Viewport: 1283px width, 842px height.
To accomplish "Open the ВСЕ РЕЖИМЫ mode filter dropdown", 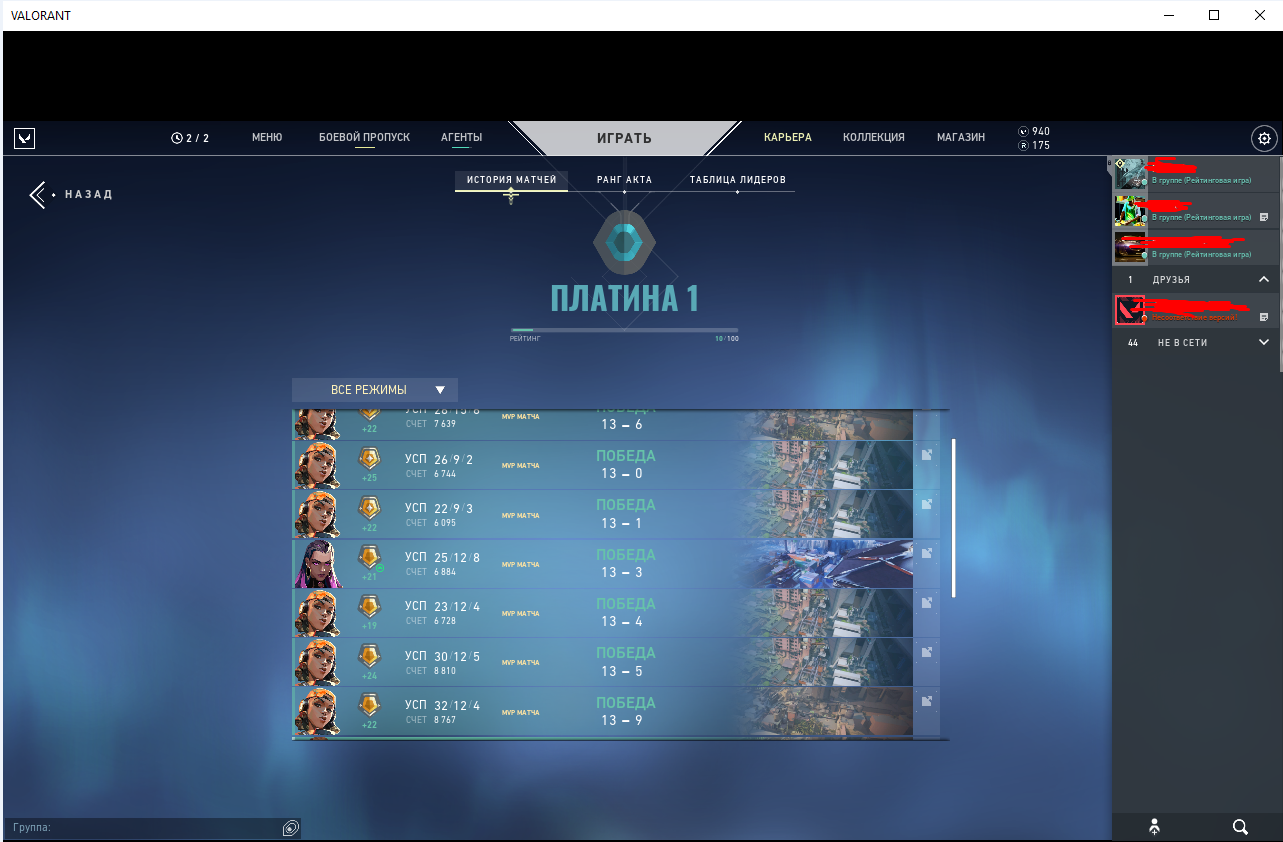I will [x=375, y=390].
